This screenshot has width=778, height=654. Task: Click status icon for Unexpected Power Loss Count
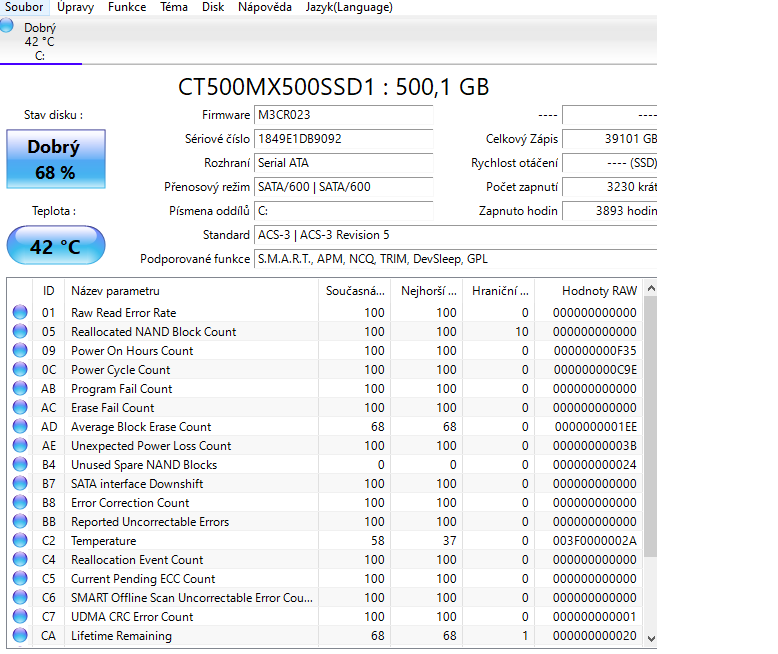[20, 445]
